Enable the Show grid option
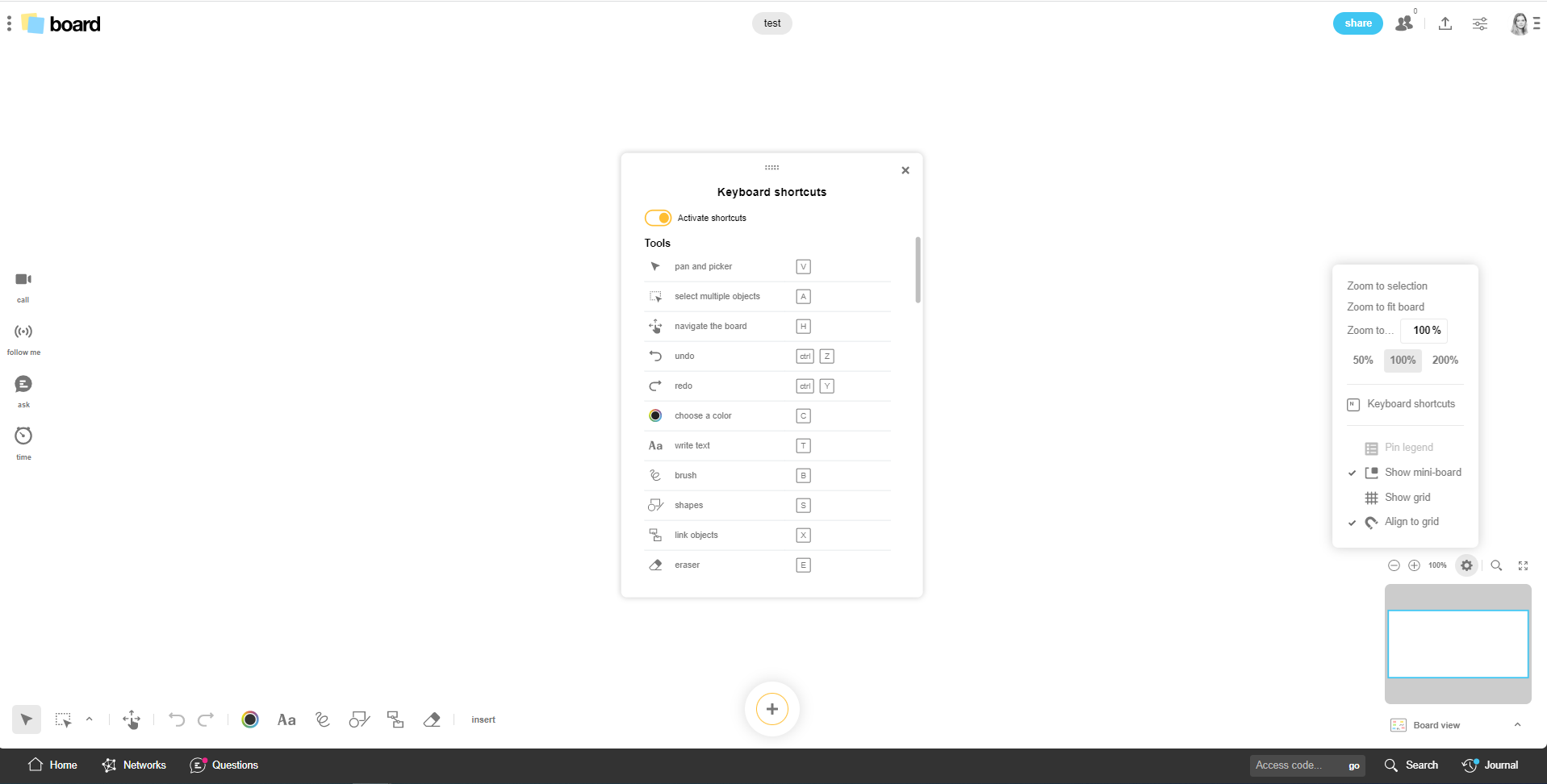The image size is (1547, 784). (1407, 498)
